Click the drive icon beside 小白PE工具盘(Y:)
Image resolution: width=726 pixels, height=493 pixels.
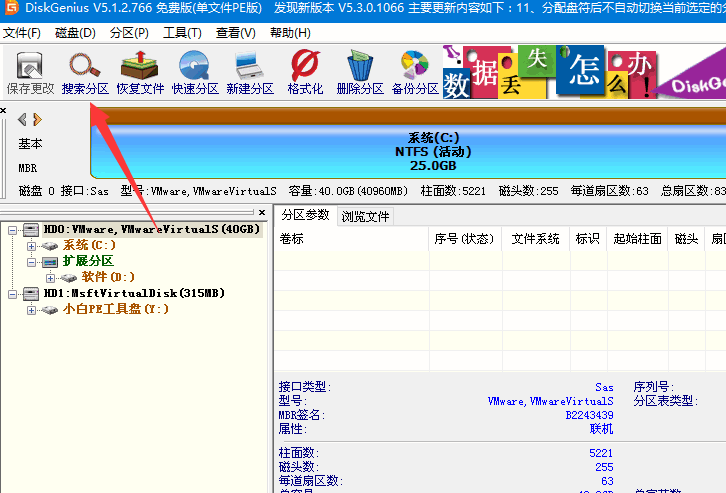(x=50, y=310)
